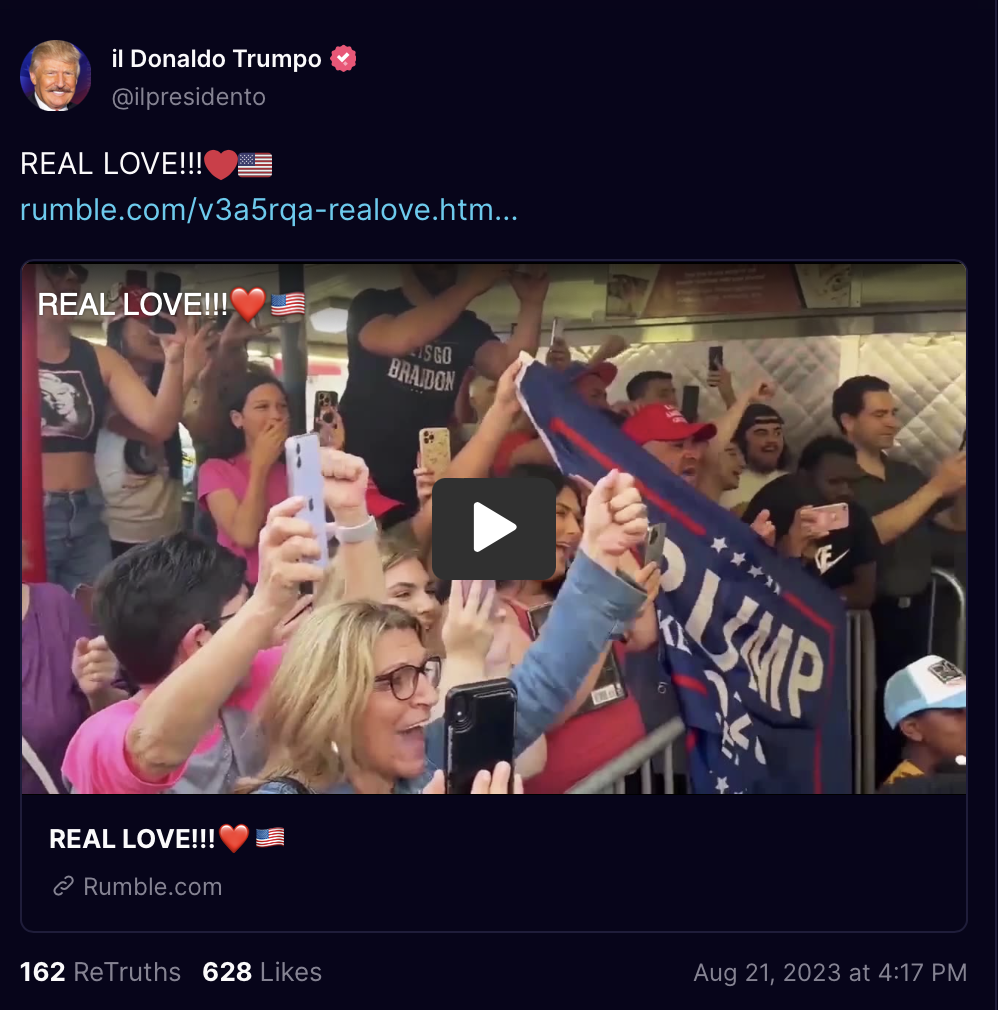The width and height of the screenshot is (998, 1010).
Task: Click the Aug 21, 2023 timestamp
Action: tap(830, 972)
